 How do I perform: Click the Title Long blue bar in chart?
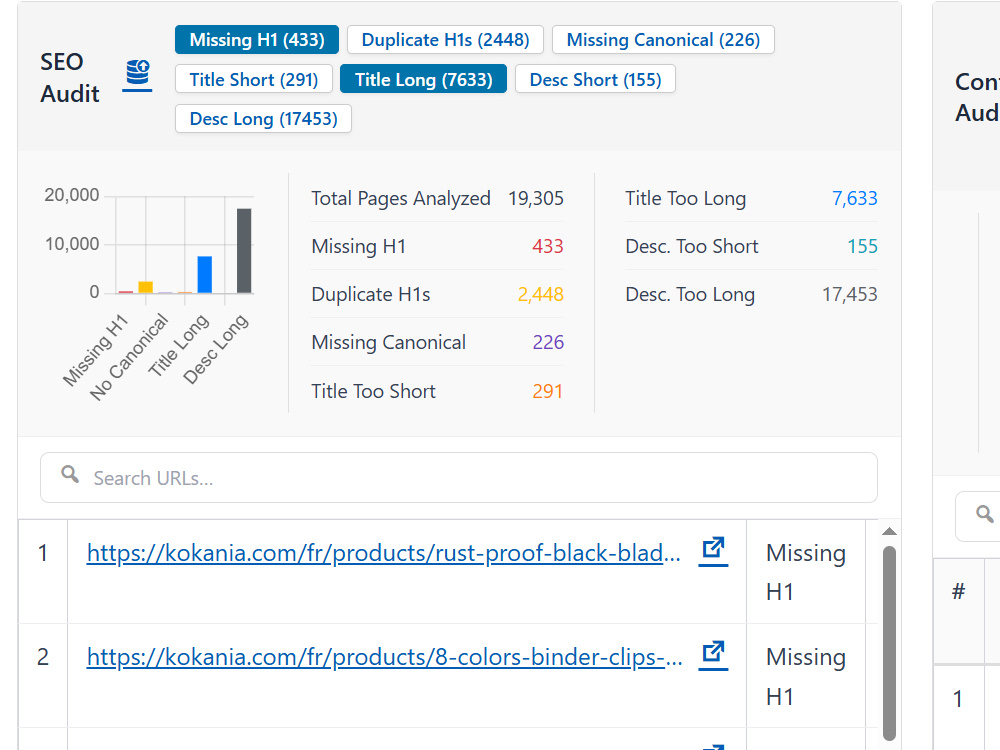click(x=205, y=275)
